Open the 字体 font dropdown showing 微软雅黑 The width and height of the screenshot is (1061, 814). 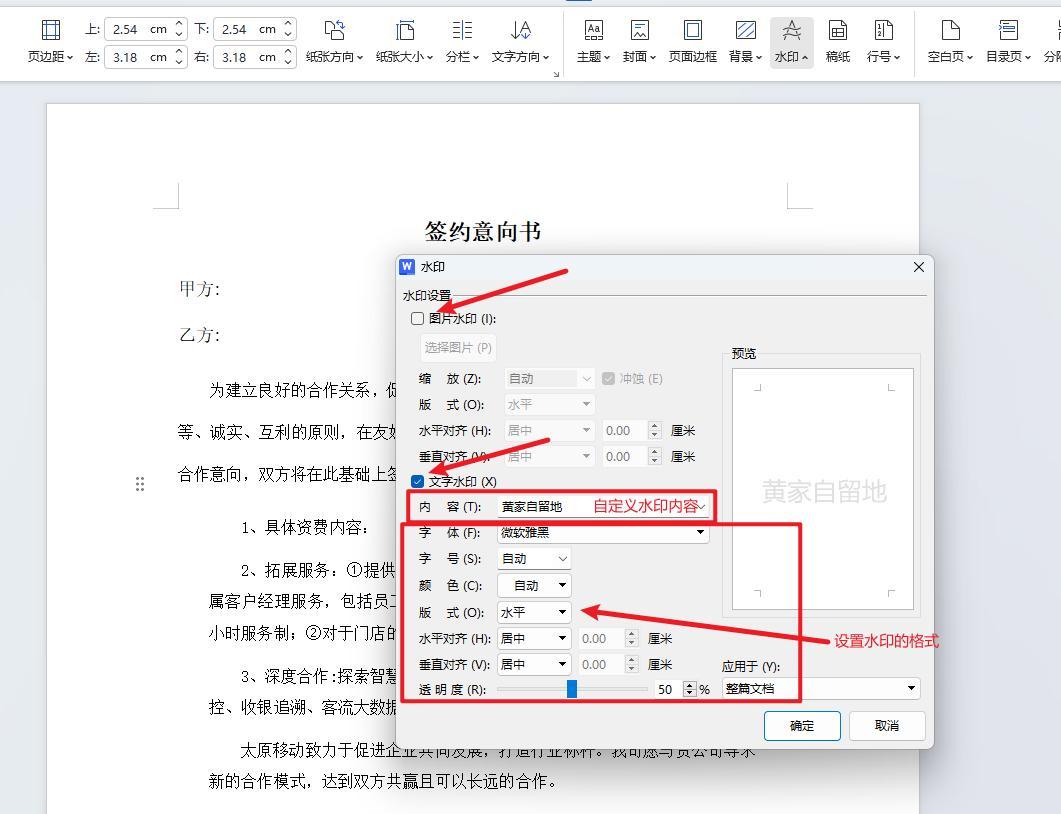[603, 533]
